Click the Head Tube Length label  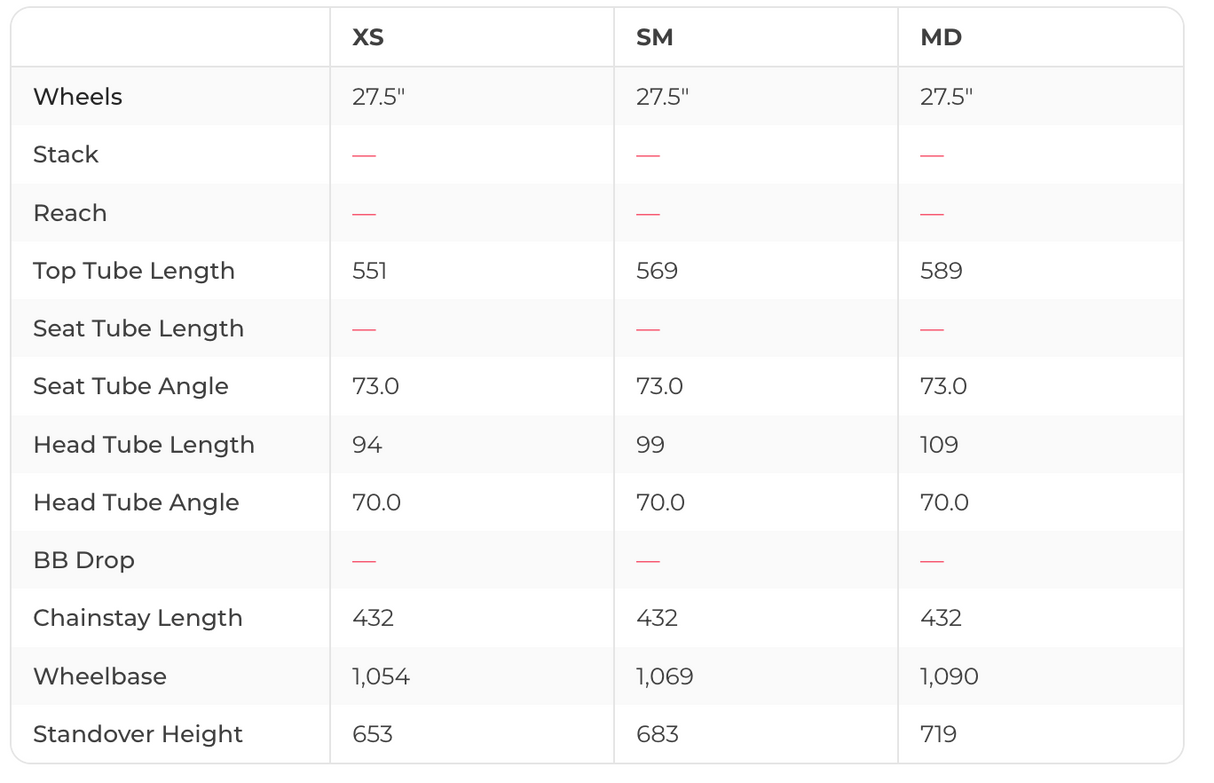click(x=144, y=445)
